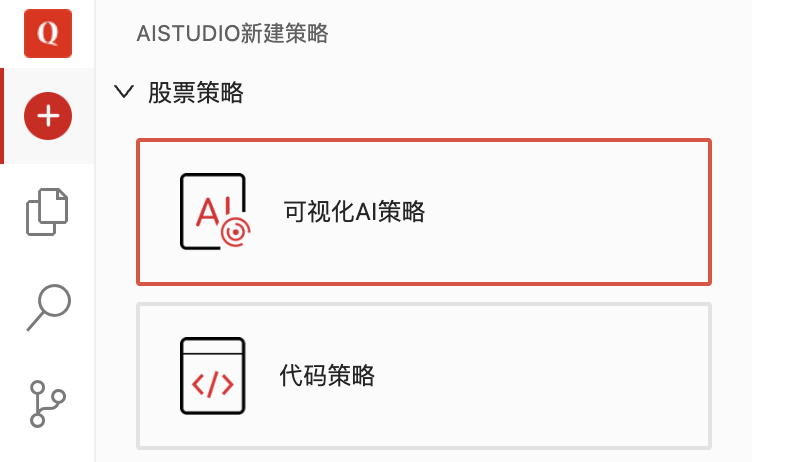Open search with the magnifier icon
This screenshot has width=786, height=462.
point(49,308)
